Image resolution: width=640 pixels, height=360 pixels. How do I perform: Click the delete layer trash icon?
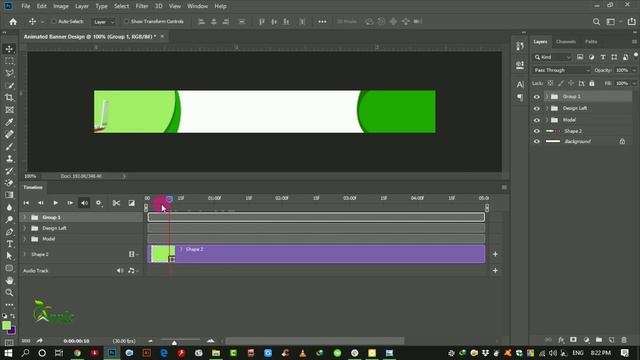coord(624,340)
